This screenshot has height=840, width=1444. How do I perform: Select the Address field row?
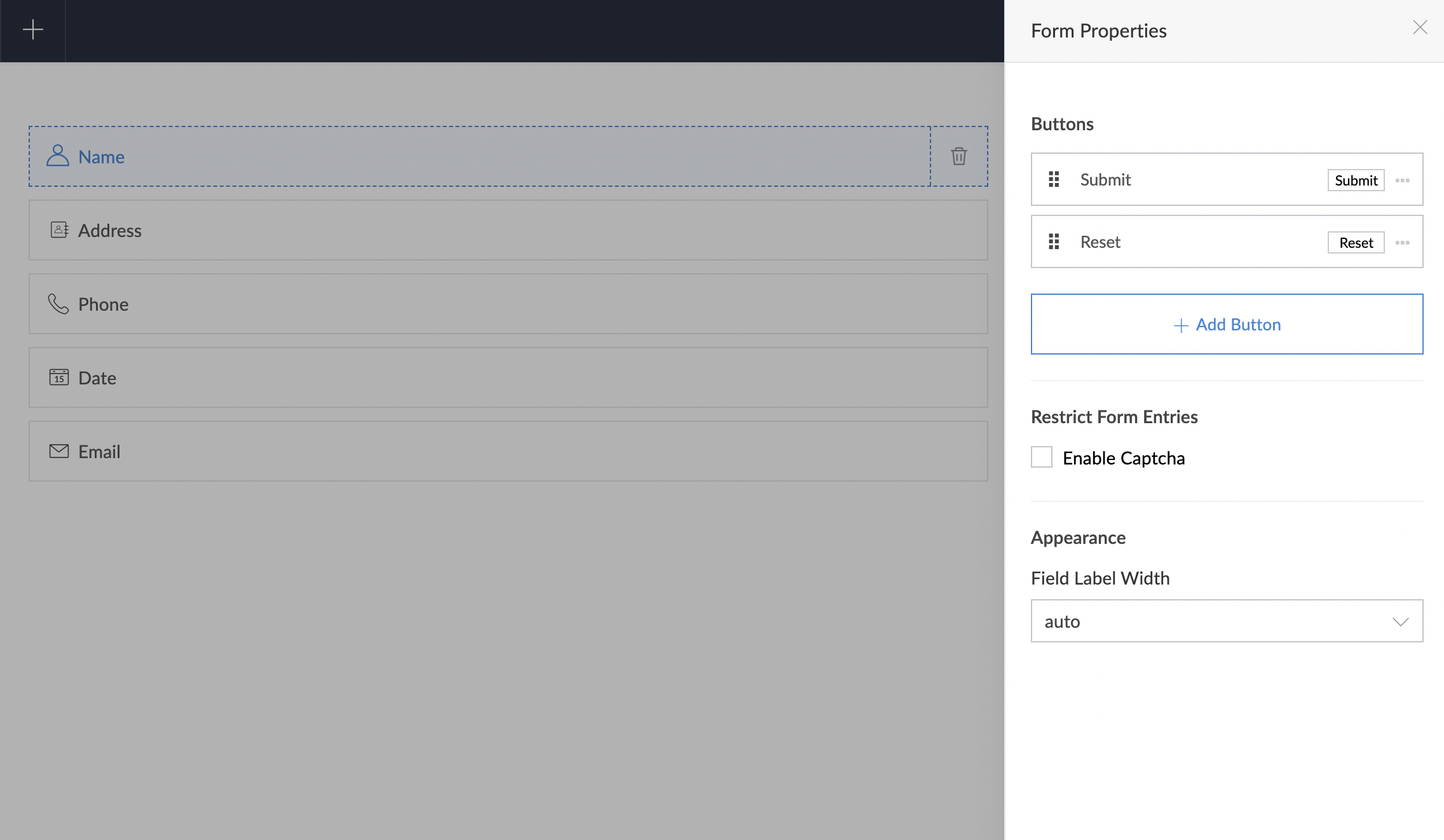(508, 230)
